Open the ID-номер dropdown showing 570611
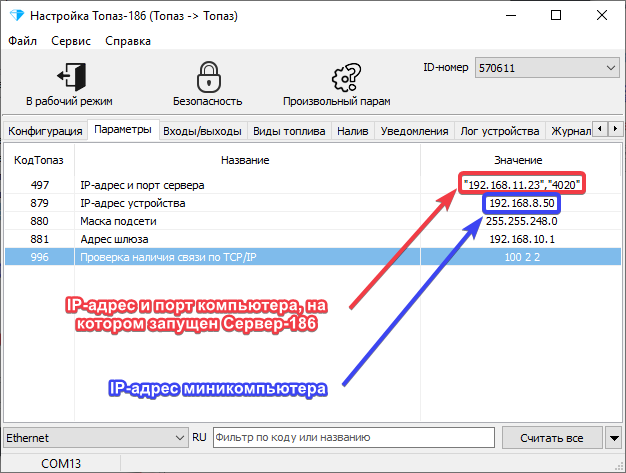Screen dimensions: 626x473 547,67
